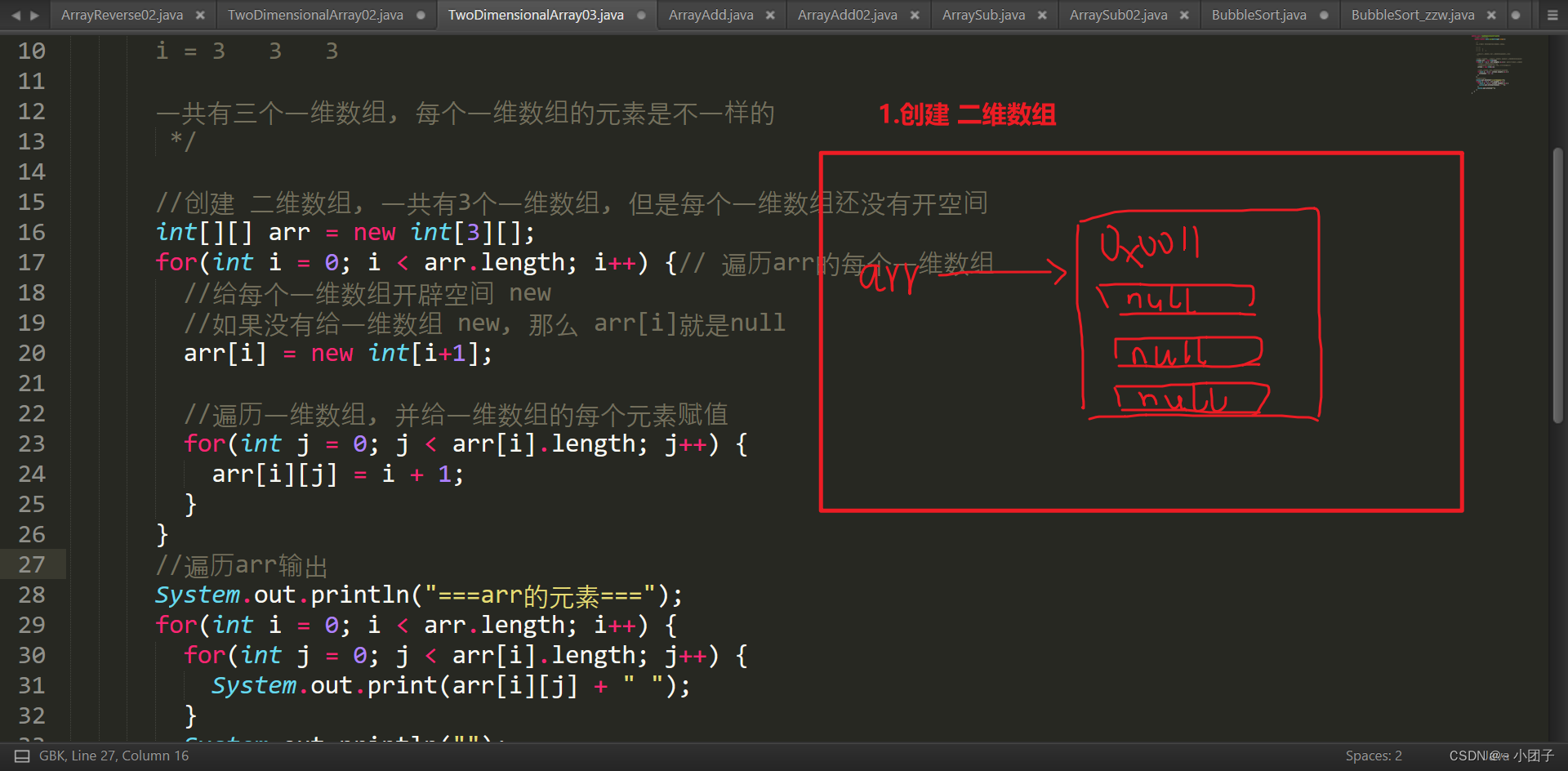The image size is (1568, 771).
Task: Close the ArrayAdd.java tab
Action: (x=770, y=15)
